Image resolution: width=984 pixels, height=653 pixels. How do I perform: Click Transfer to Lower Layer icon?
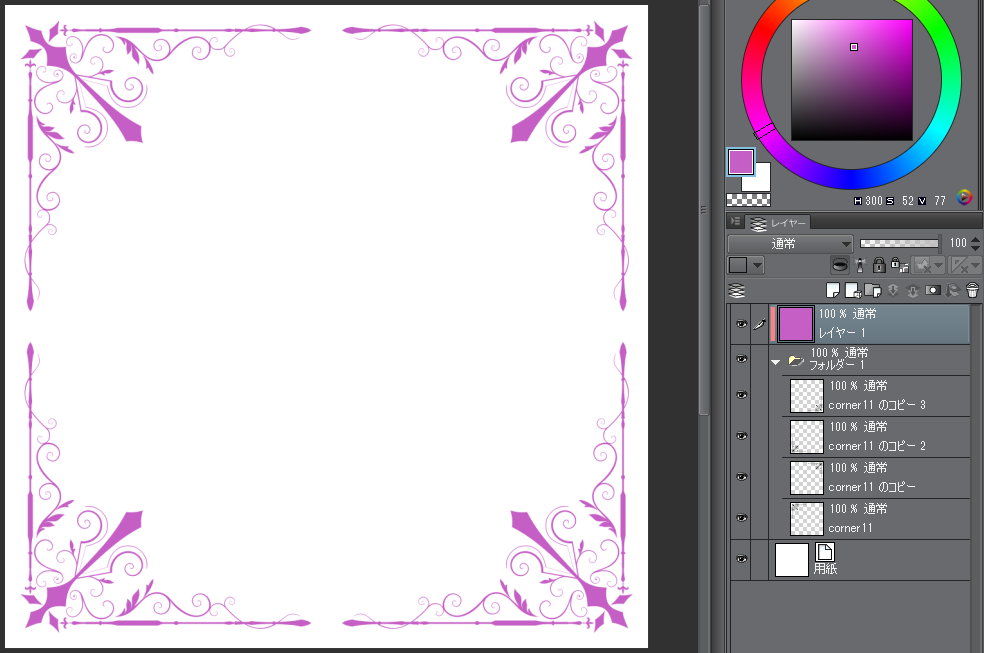(x=893, y=290)
